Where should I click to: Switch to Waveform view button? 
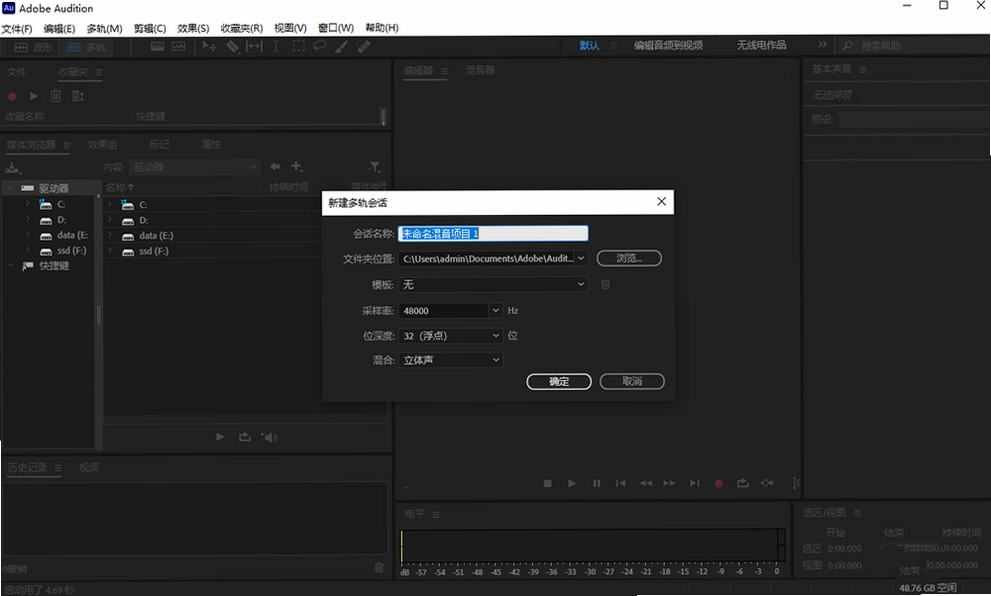33,47
